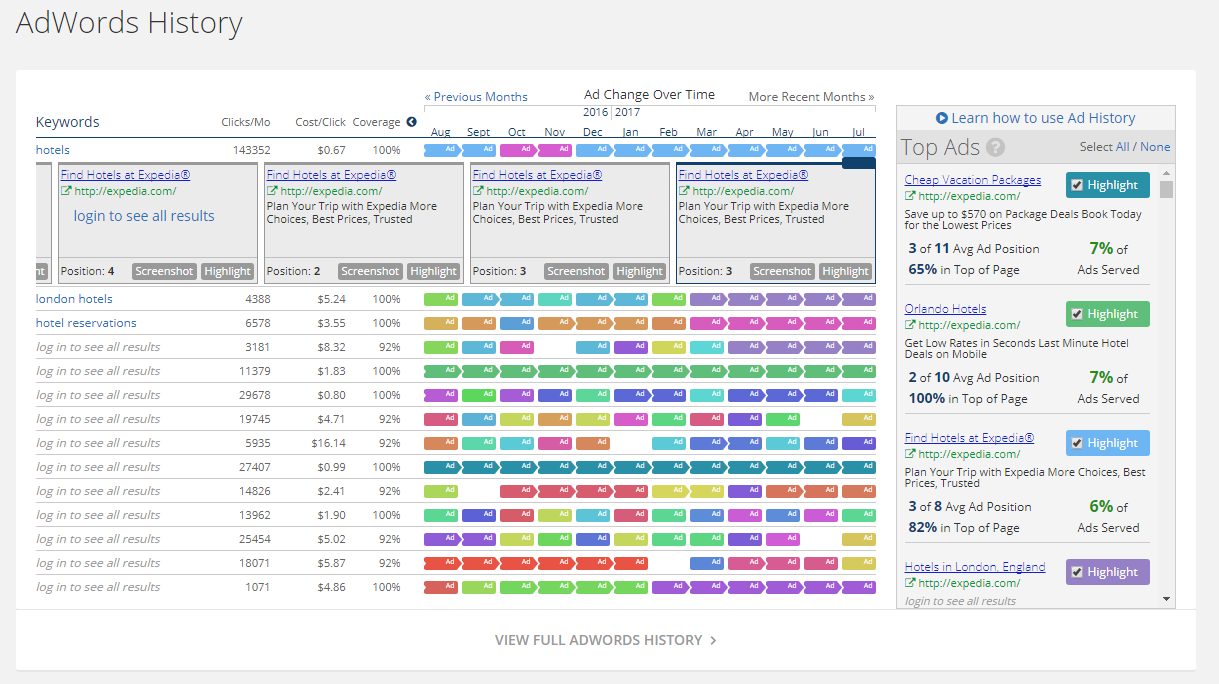Open the Previous Months timeline link
The height and width of the screenshot is (684, 1219).
click(476, 97)
